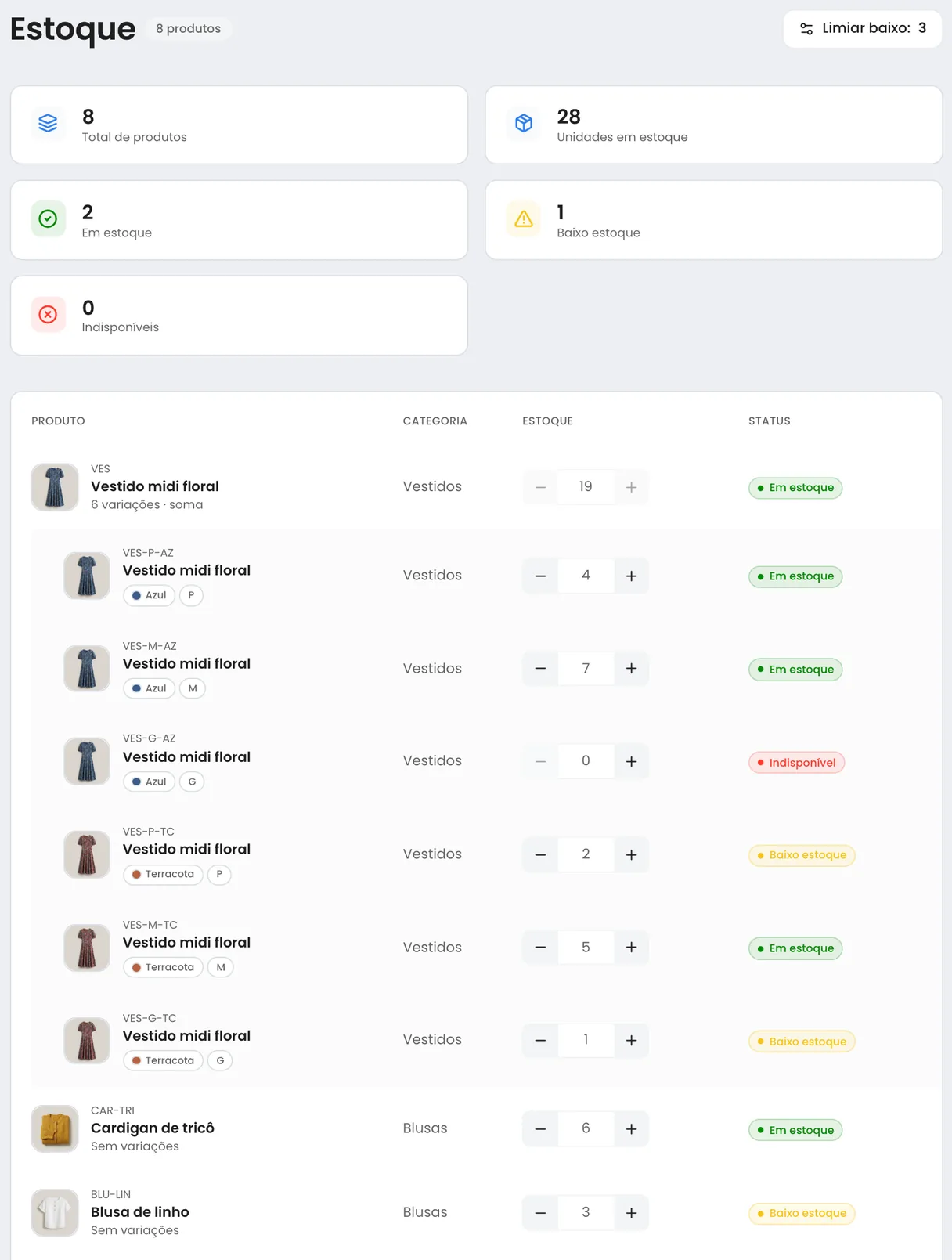Viewport: 952px width, 1260px height.
Task: Click the Em estoque badge for Cardigan de tricô
Action: click(x=795, y=1130)
